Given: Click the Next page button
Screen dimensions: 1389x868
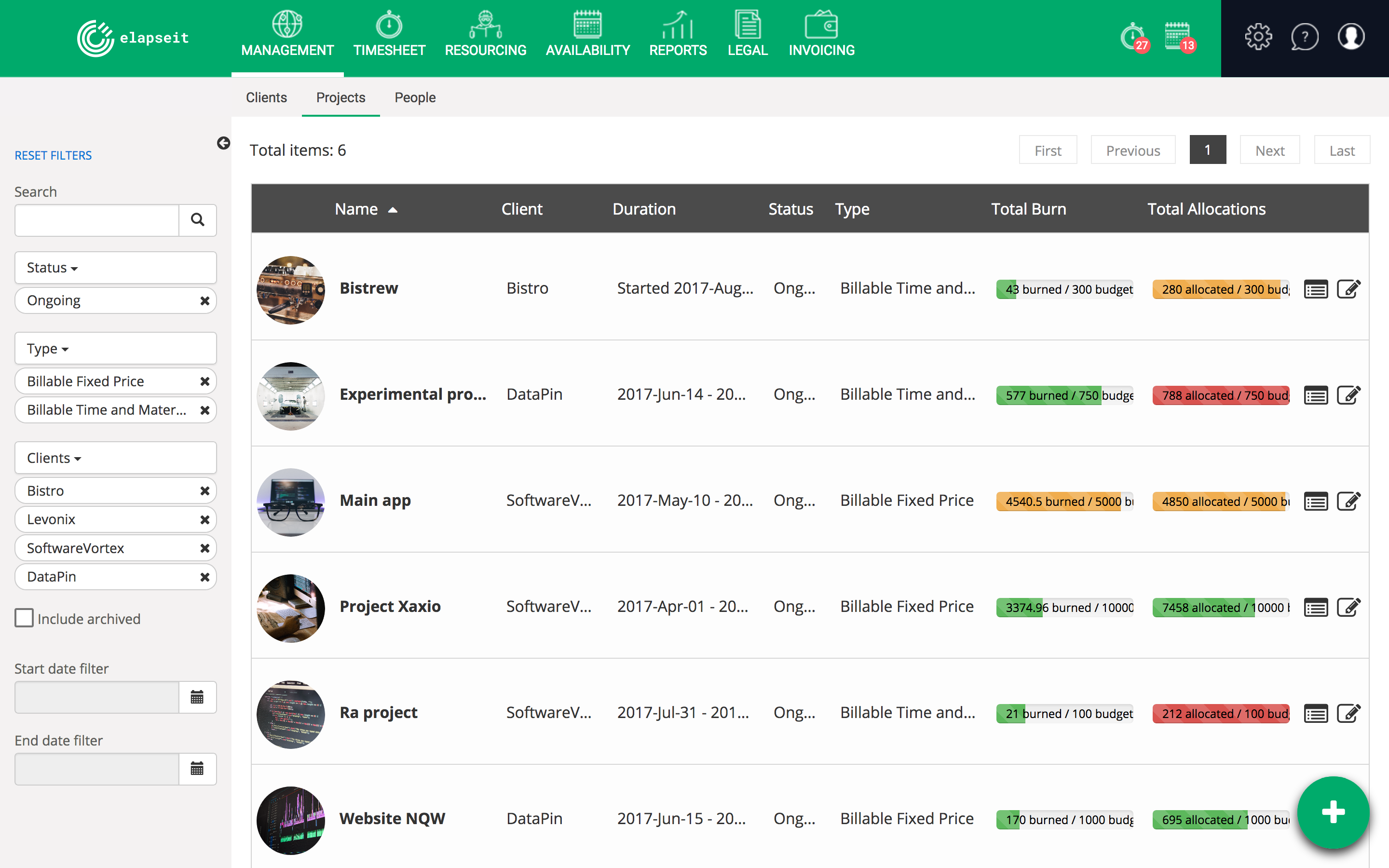Looking at the screenshot, I should pos(1269,150).
